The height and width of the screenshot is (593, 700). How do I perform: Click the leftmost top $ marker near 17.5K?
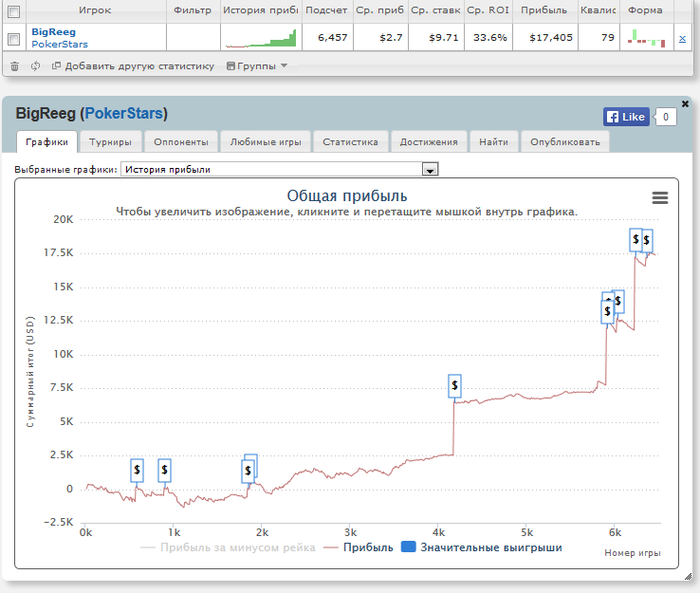click(636, 240)
